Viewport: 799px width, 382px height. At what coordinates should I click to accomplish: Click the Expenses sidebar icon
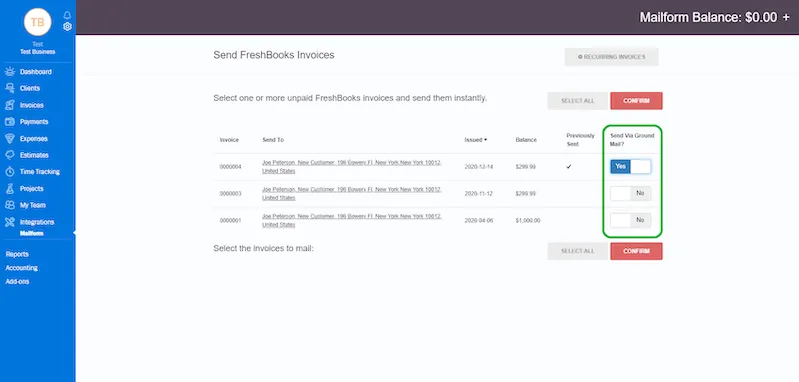(10, 139)
